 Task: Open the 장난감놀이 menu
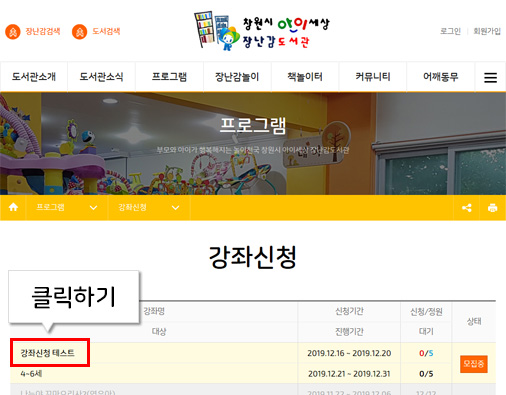(237, 77)
